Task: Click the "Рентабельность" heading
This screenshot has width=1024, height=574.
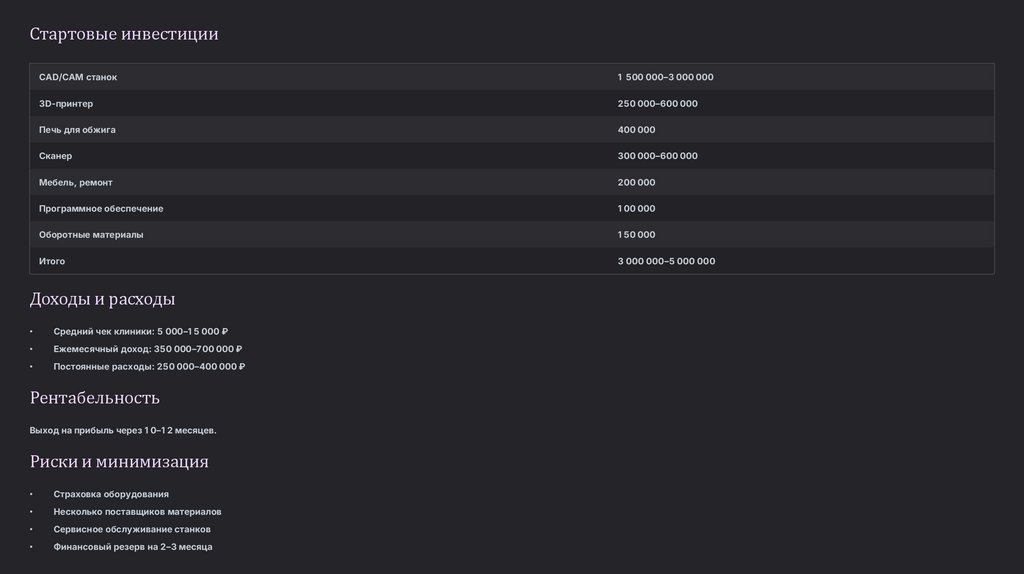Action: pyautogui.click(x=95, y=398)
